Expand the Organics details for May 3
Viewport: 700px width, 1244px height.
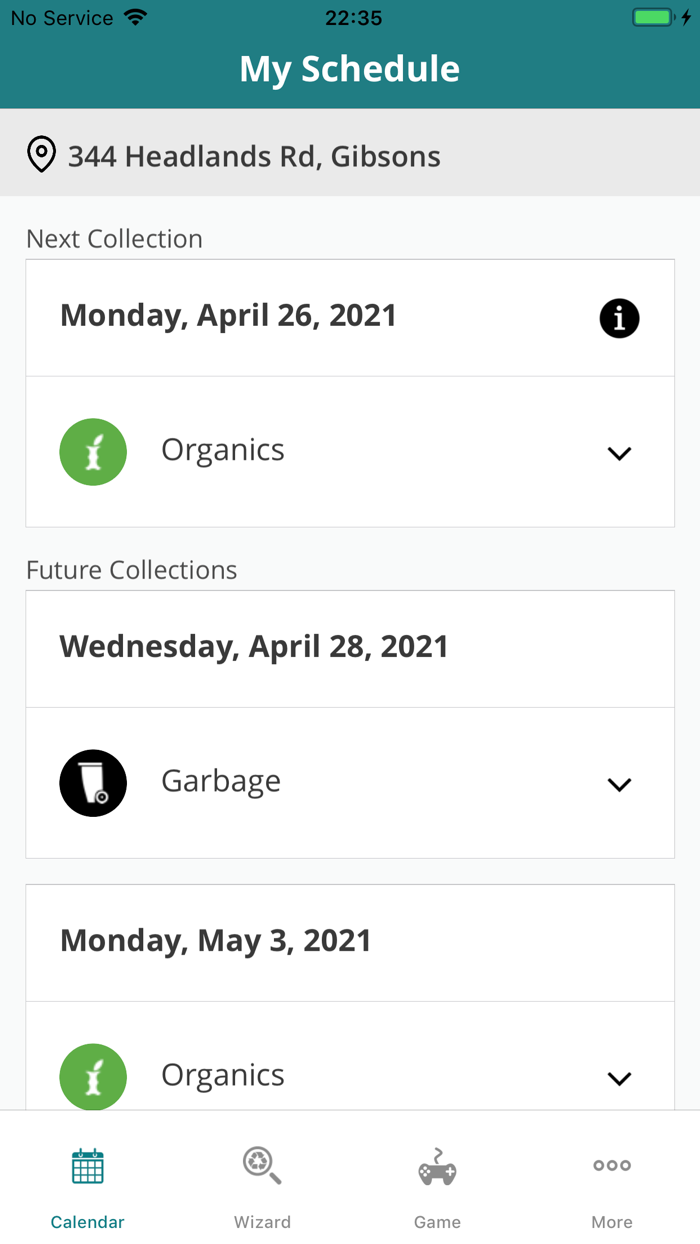[619, 1079]
